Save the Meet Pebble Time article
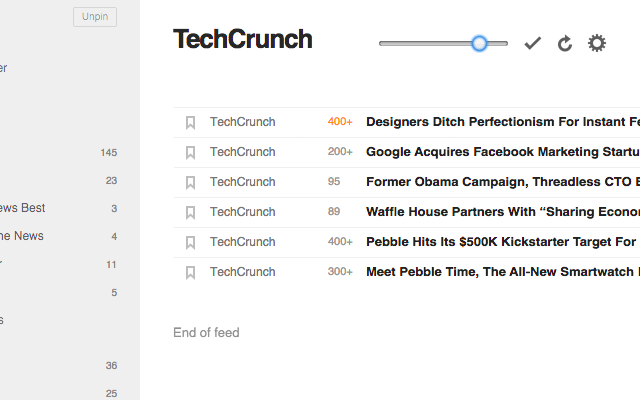 tap(190, 273)
